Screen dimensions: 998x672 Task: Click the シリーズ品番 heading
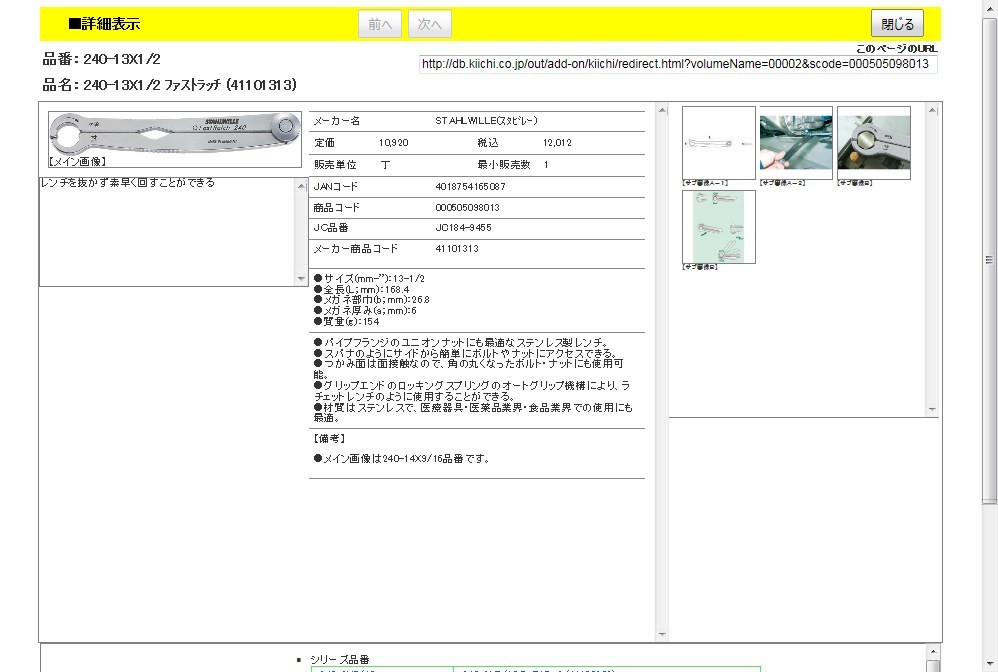pyautogui.click(x=340, y=659)
